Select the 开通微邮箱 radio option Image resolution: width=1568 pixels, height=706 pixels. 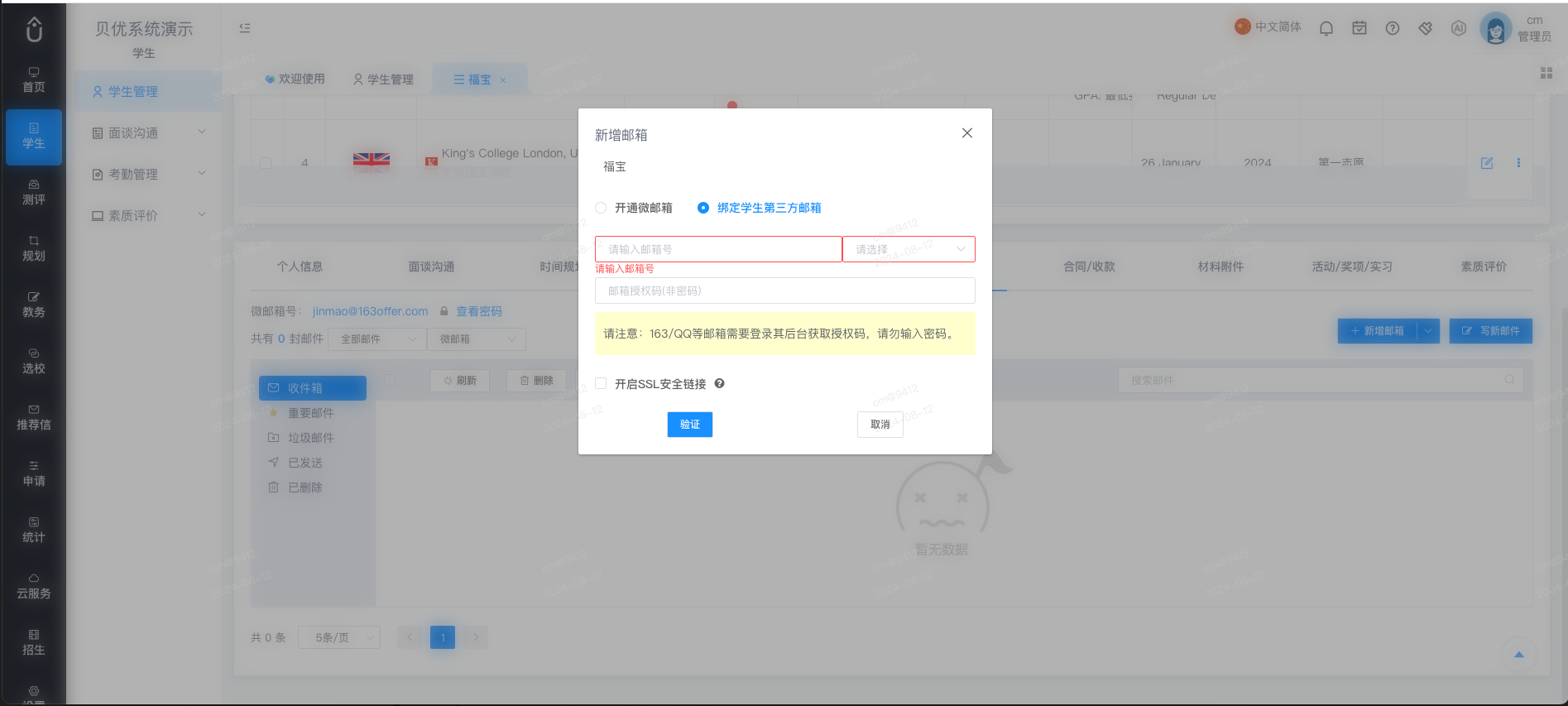[634, 208]
